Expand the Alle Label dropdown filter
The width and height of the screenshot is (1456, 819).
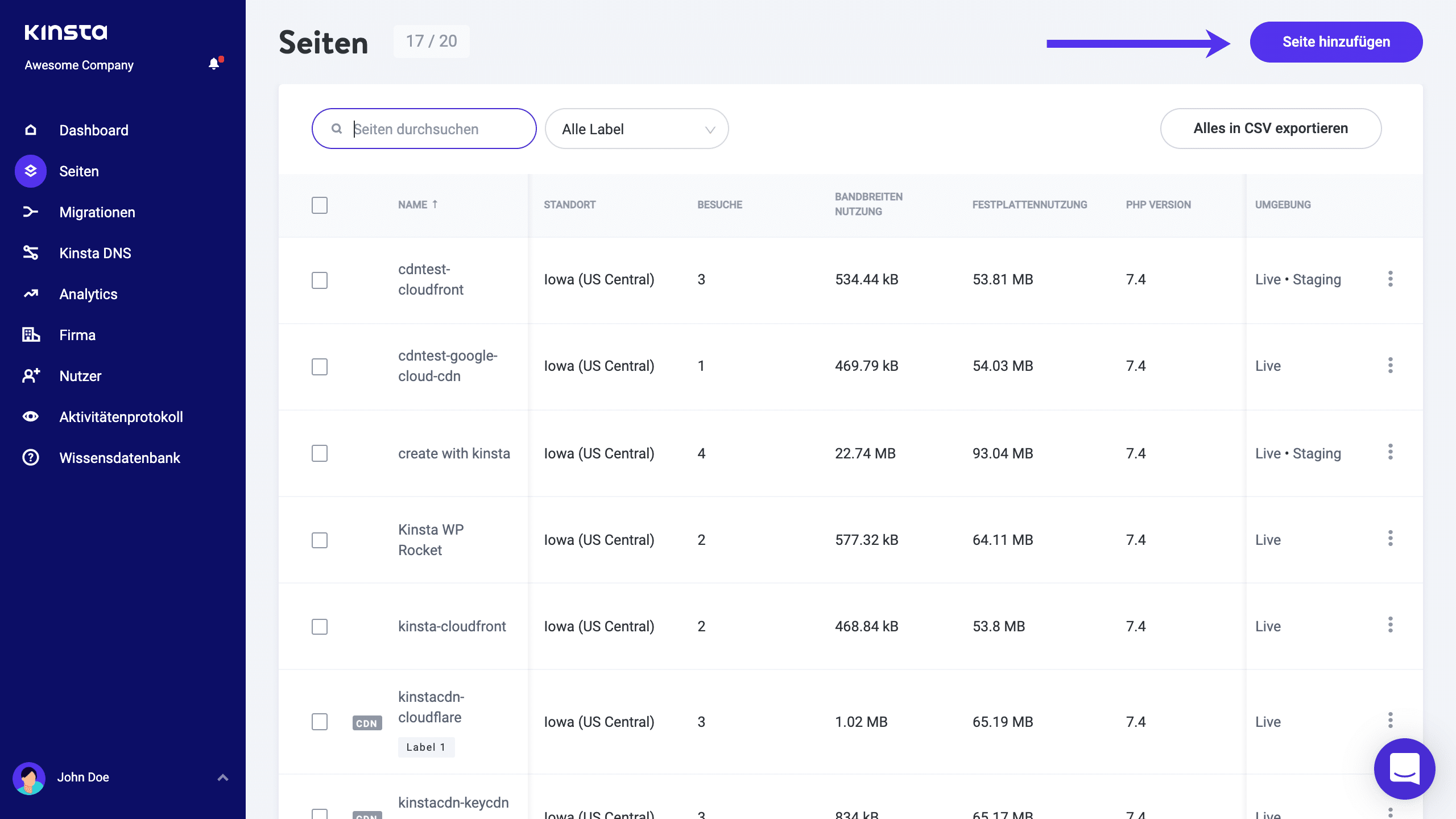637,128
